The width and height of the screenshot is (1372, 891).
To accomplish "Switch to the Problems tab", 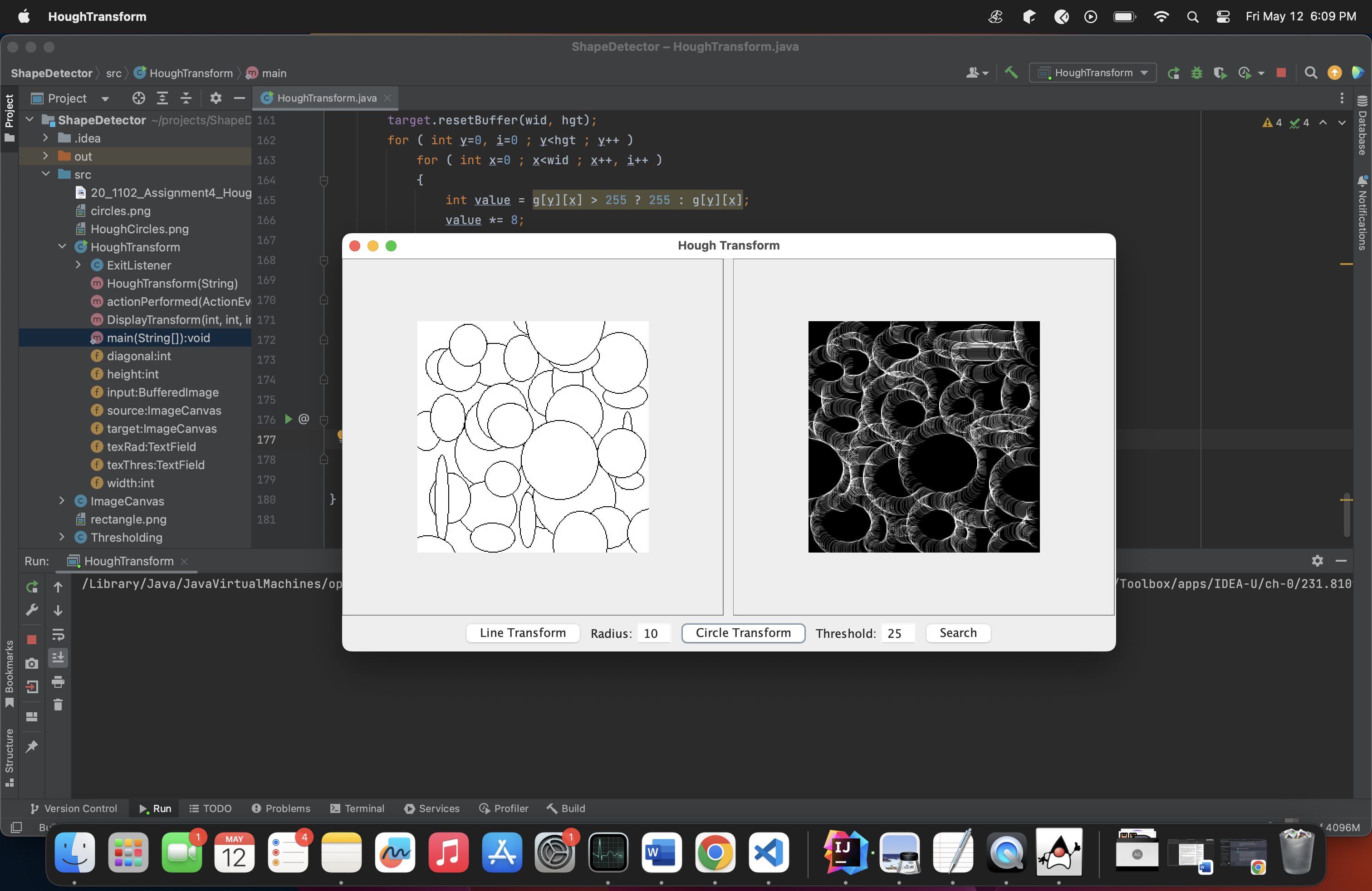I will (281, 808).
